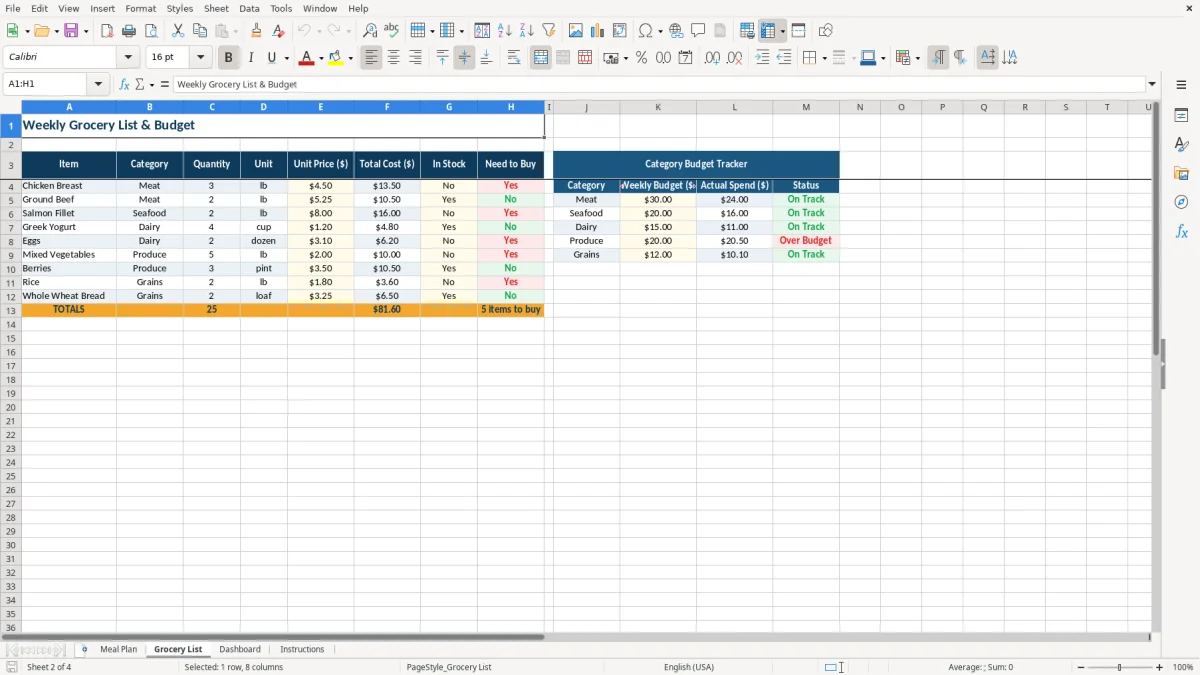Apply the red font color swatch
Viewport: 1200px width, 675px height.
coord(307,58)
